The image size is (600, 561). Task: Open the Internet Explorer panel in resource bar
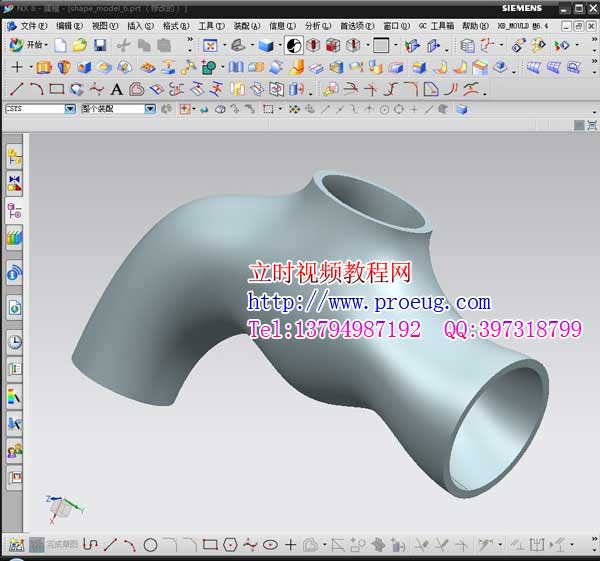click(15, 308)
